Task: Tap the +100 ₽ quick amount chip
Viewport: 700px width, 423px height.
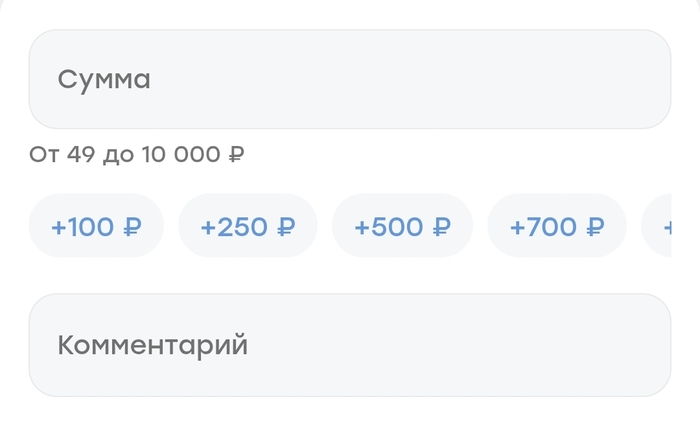Action: 96,227
